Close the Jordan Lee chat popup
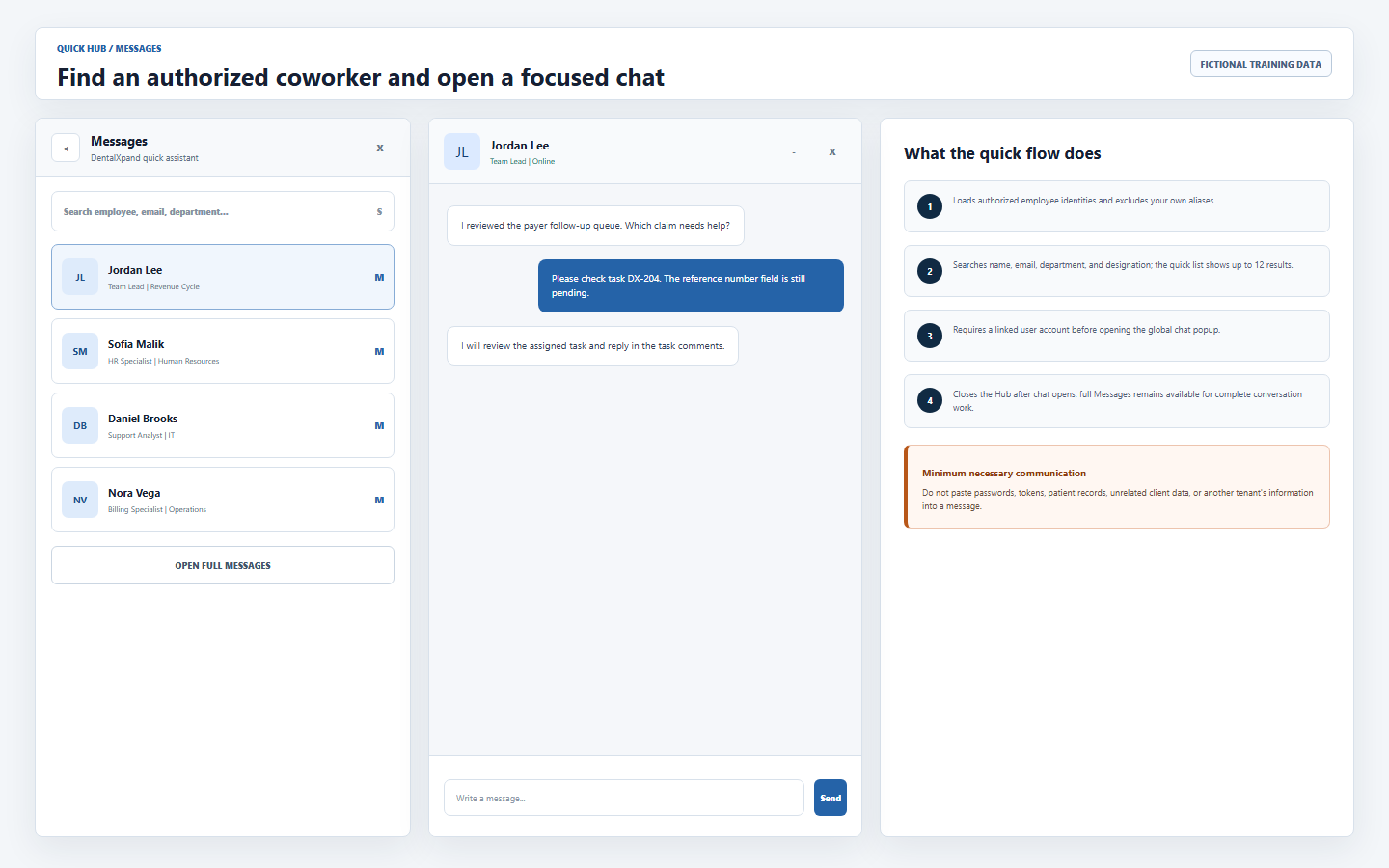 tap(832, 151)
